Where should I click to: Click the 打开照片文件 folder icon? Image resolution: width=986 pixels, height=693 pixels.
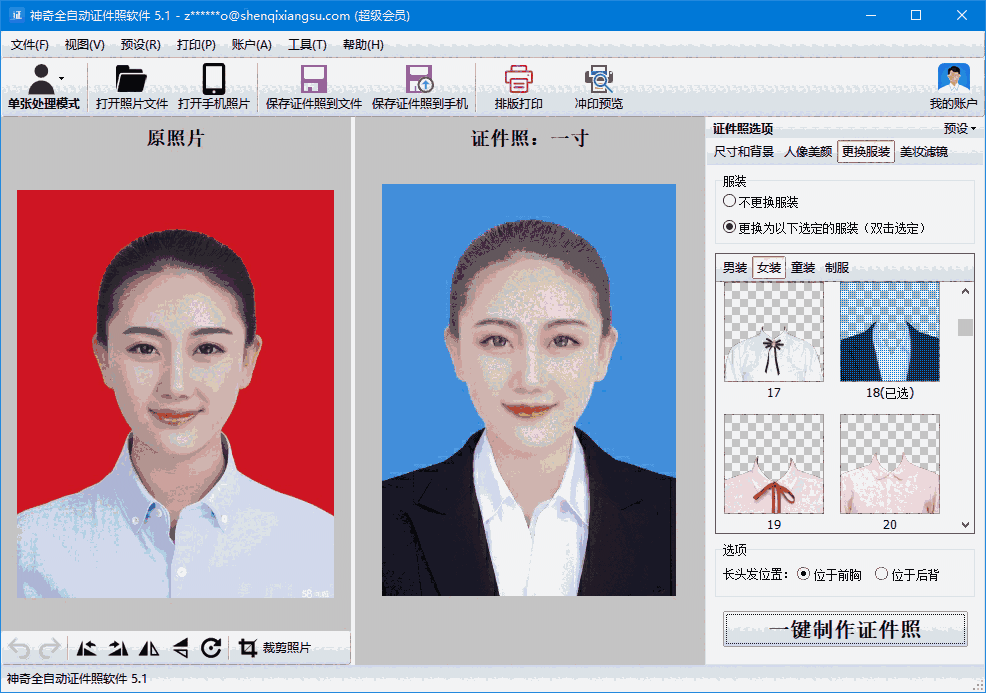click(131, 80)
